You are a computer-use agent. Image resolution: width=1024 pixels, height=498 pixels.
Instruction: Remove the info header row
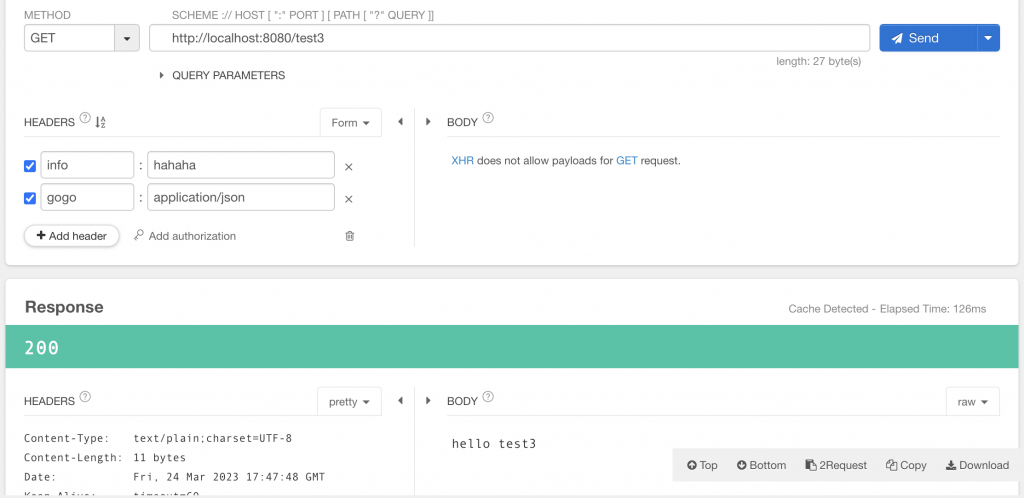(x=349, y=167)
